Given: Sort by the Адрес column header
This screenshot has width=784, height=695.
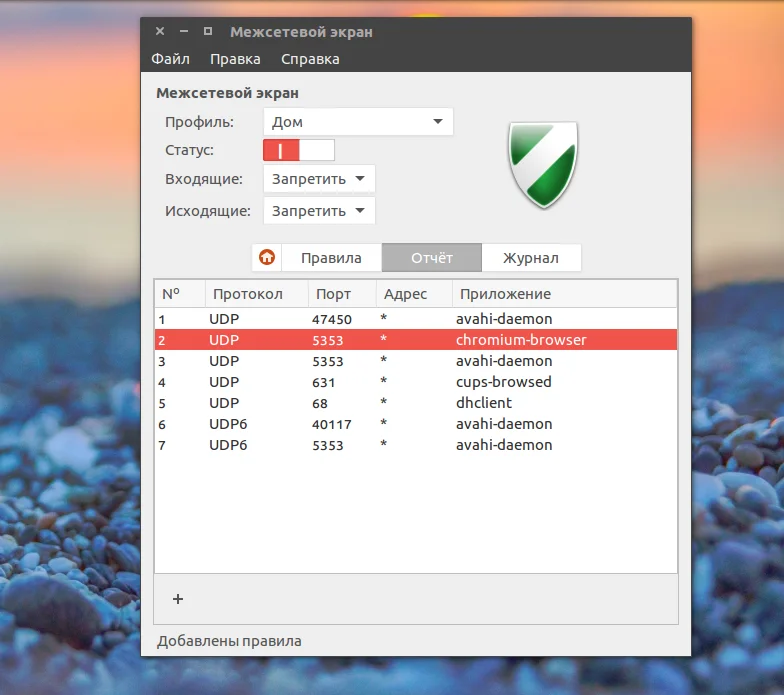Looking at the screenshot, I should 414,294.
